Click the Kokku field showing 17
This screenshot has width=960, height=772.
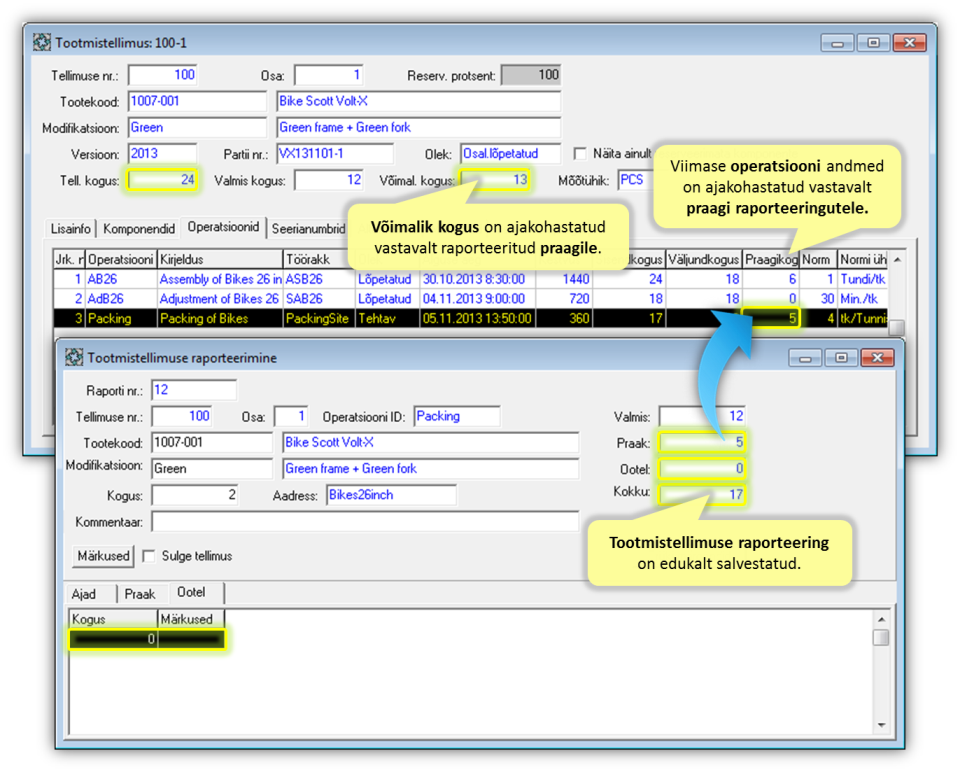click(702, 495)
